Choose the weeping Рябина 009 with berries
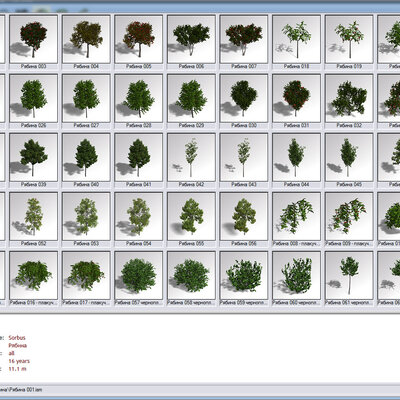The width and height of the screenshot is (400, 400). tap(349, 216)
